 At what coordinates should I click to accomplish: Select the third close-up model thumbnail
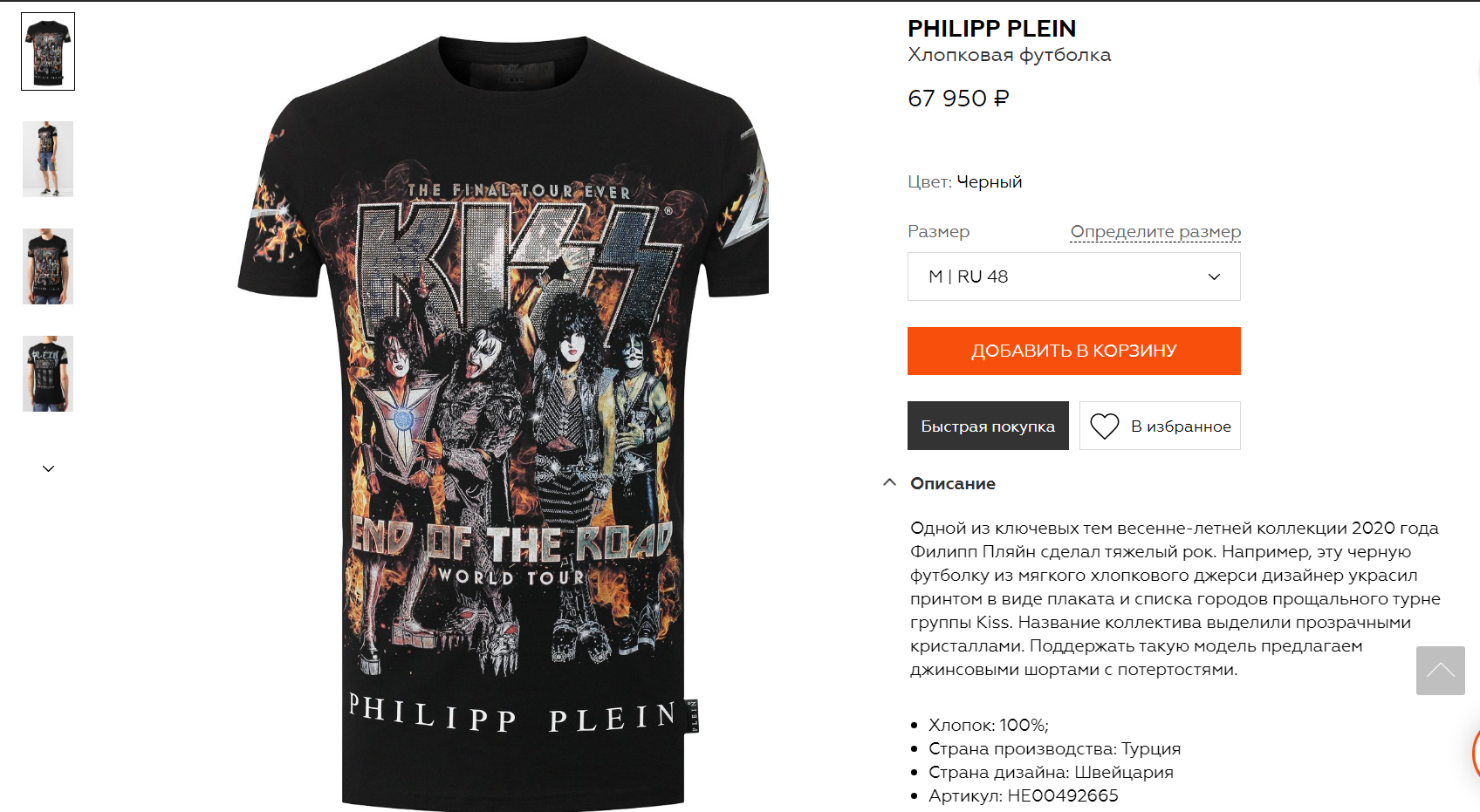(48, 266)
